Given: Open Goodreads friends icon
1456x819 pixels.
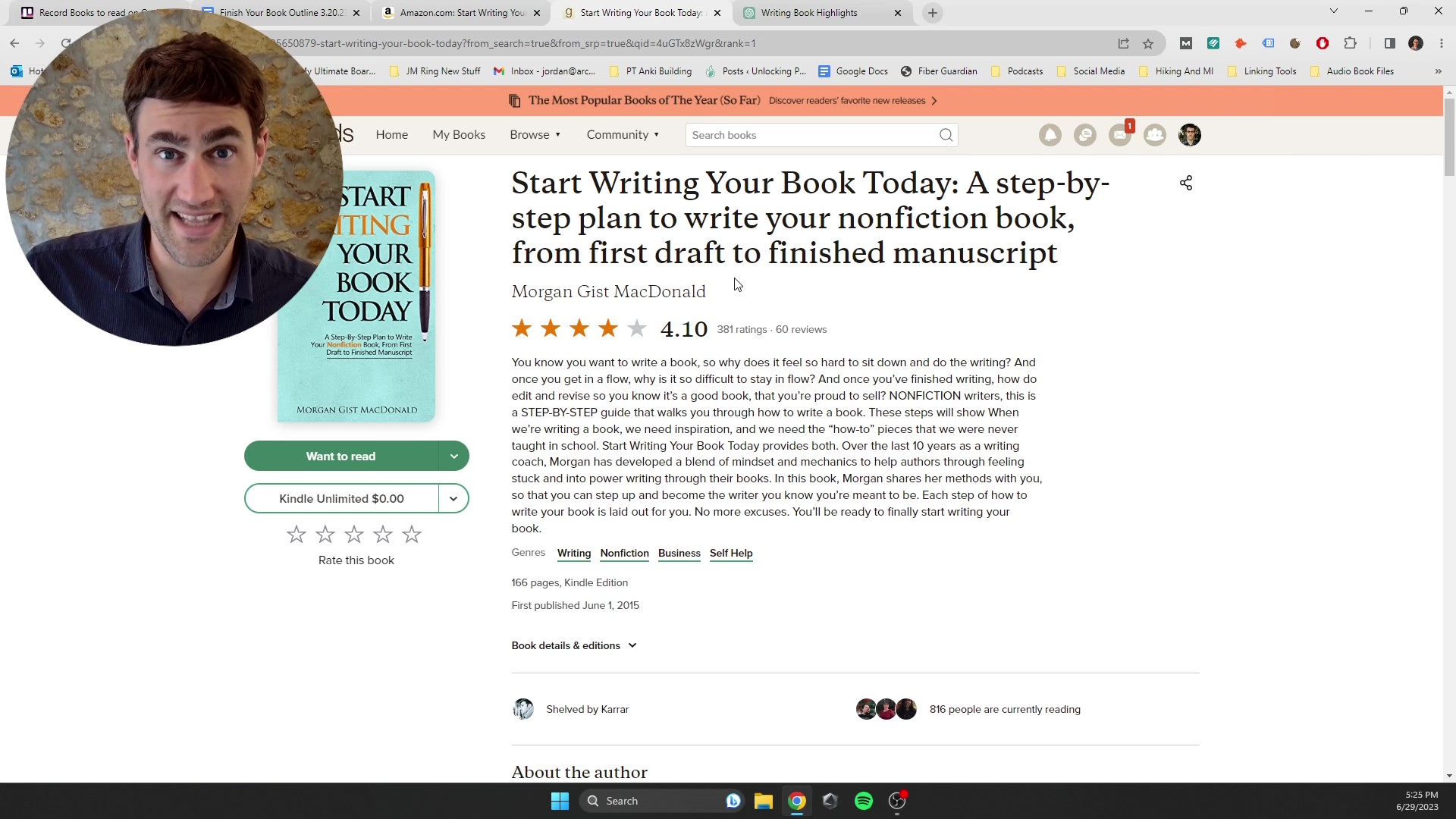Looking at the screenshot, I should [x=1154, y=135].
